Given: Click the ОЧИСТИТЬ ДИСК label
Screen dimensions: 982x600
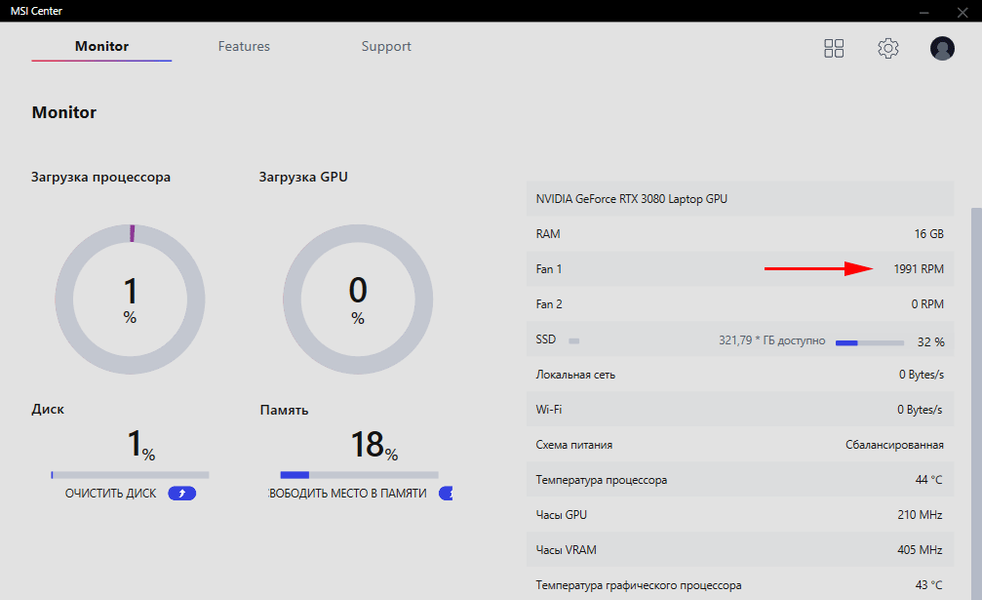Looking at the screenshot, I should coord(111,494).
